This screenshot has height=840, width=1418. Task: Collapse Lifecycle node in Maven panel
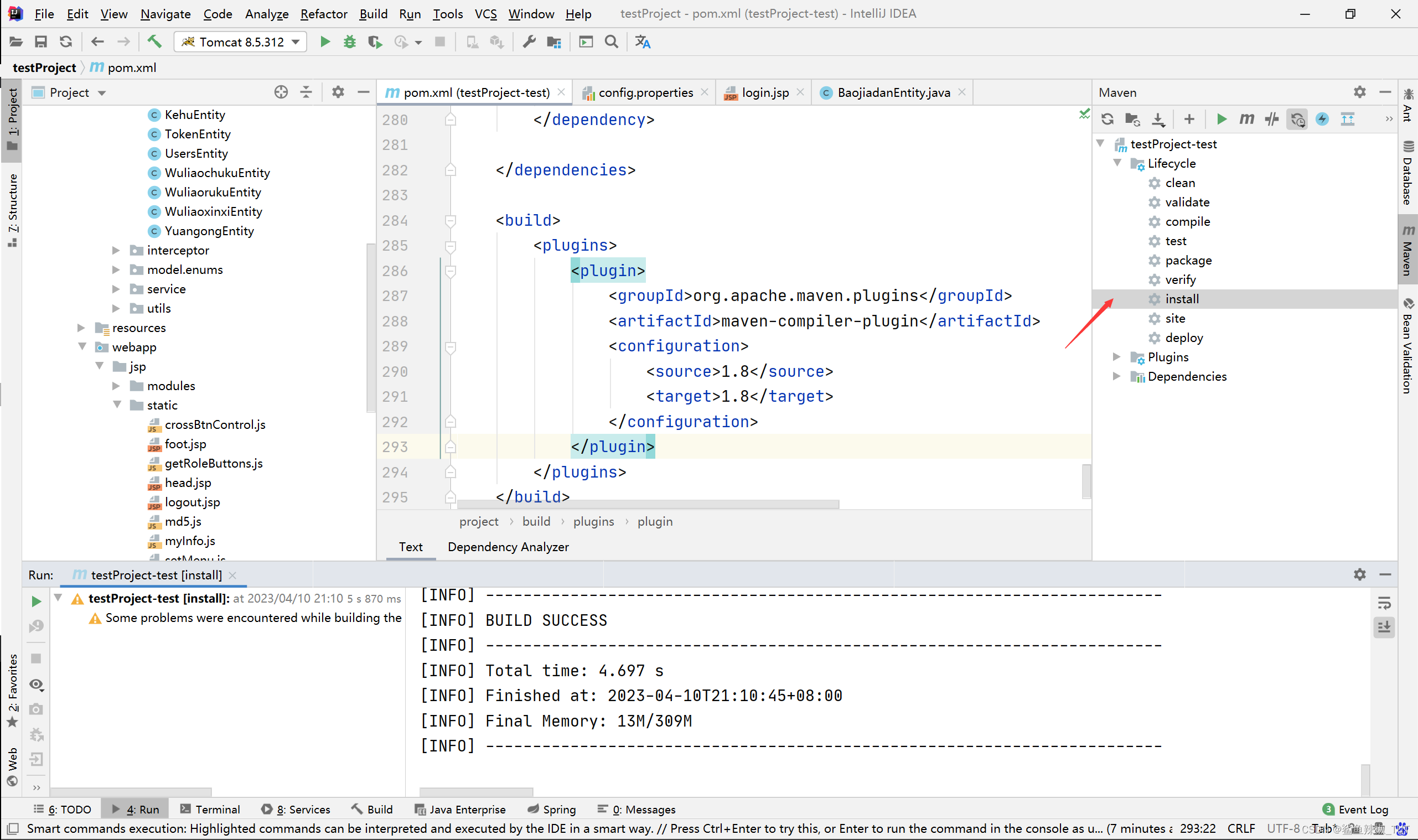pyautogui.click(x=1117, y=163)
